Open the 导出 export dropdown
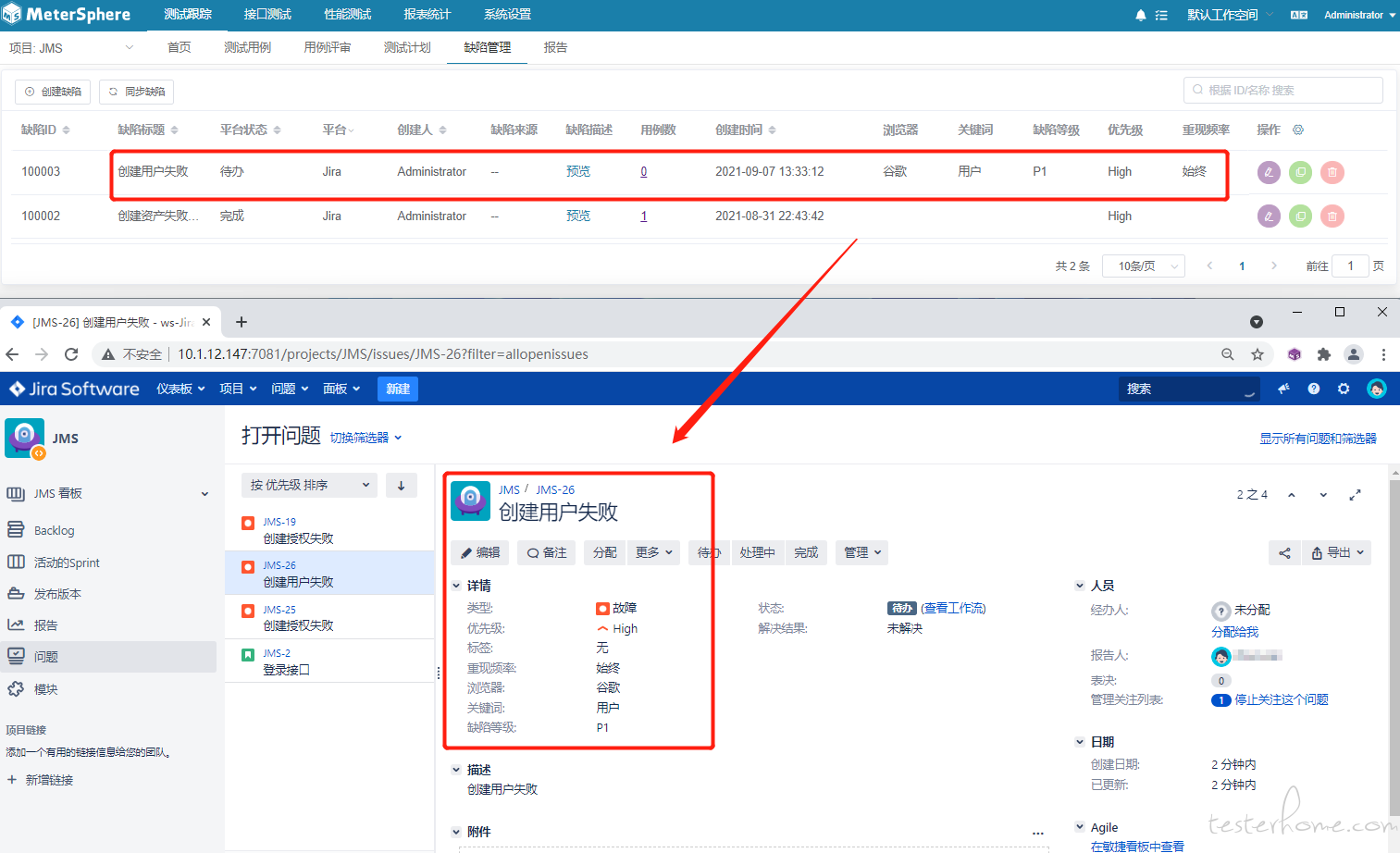Screen dimensions: 1400x853 (x=1336, y=553)
